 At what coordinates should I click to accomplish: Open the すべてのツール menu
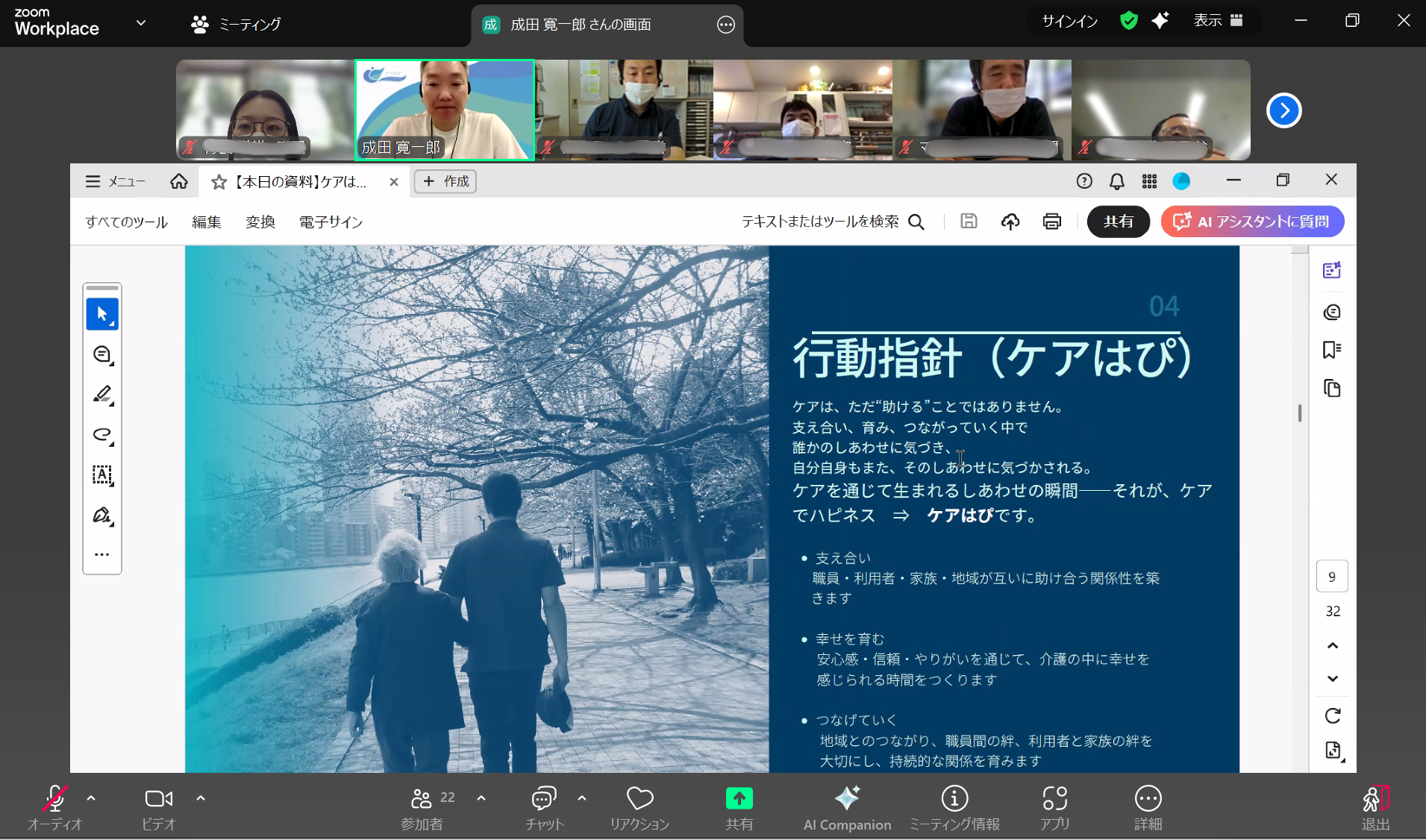[126, 222]
